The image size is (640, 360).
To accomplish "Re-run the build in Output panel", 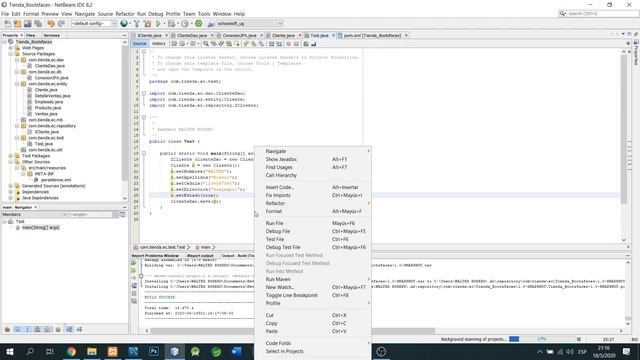I will [134, 262].
